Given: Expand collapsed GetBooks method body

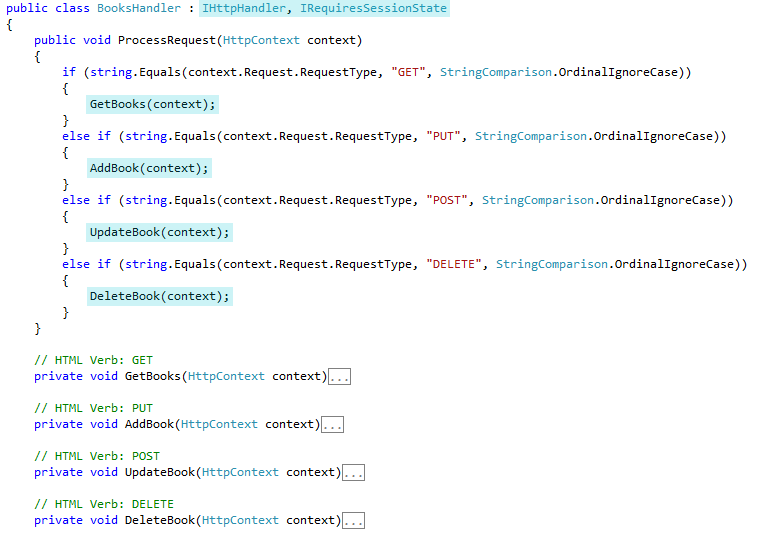Looking at the screenshot, I should coord(339,377).
